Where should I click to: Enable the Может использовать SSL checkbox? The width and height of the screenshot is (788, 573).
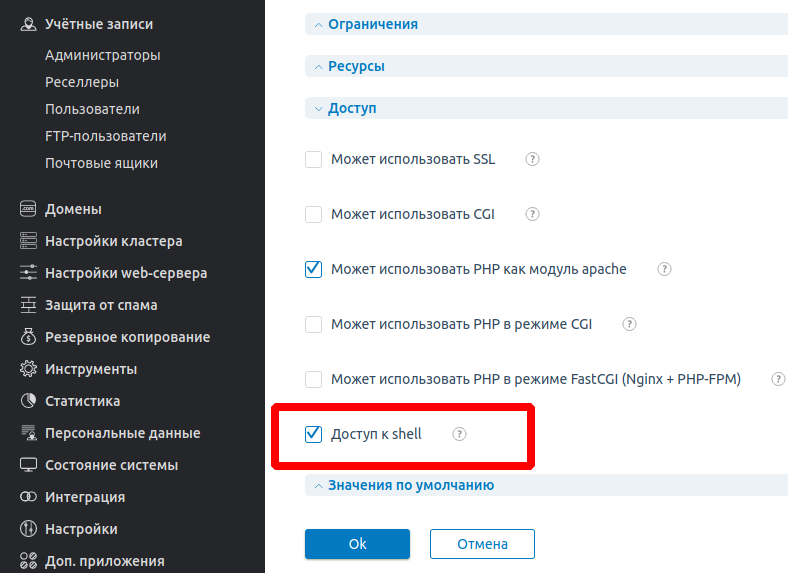(314, 159)
